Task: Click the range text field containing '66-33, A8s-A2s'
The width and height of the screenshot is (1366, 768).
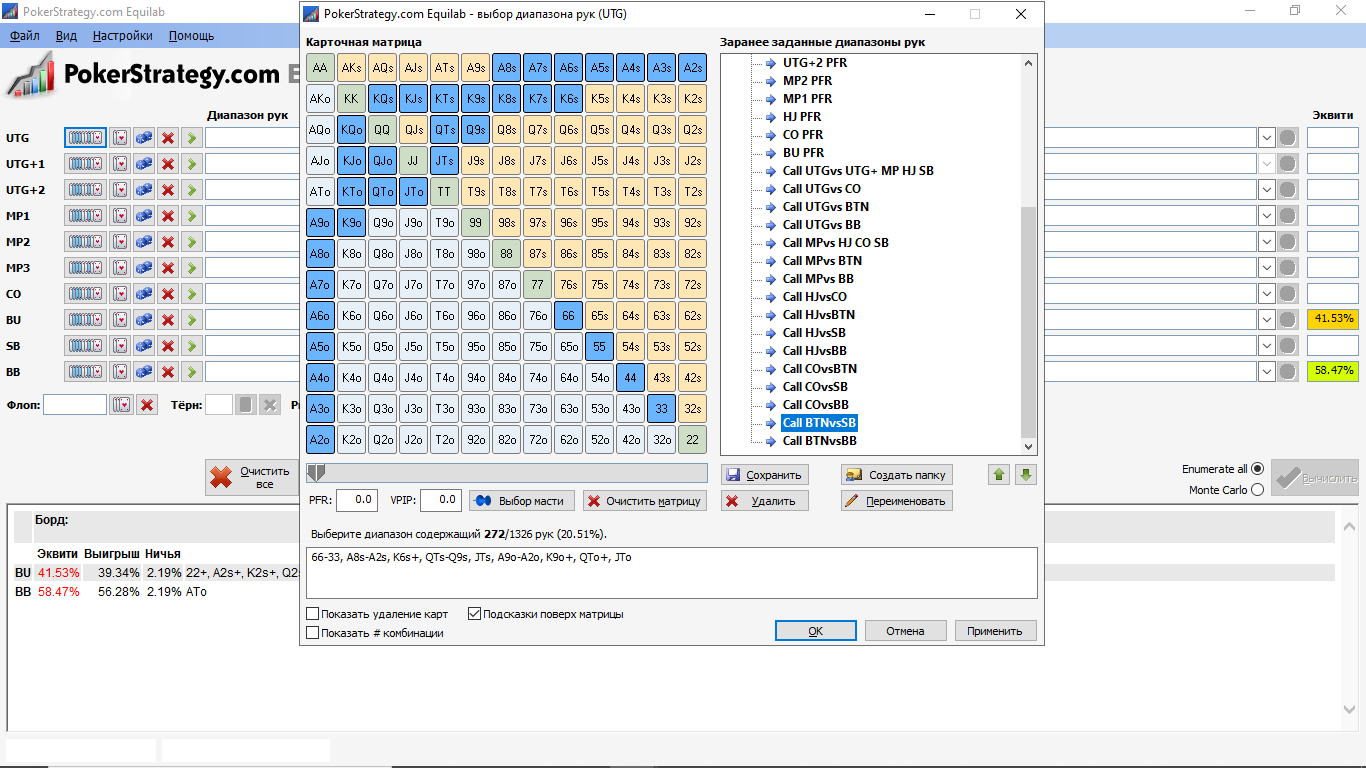Action: tap(672, 573)
